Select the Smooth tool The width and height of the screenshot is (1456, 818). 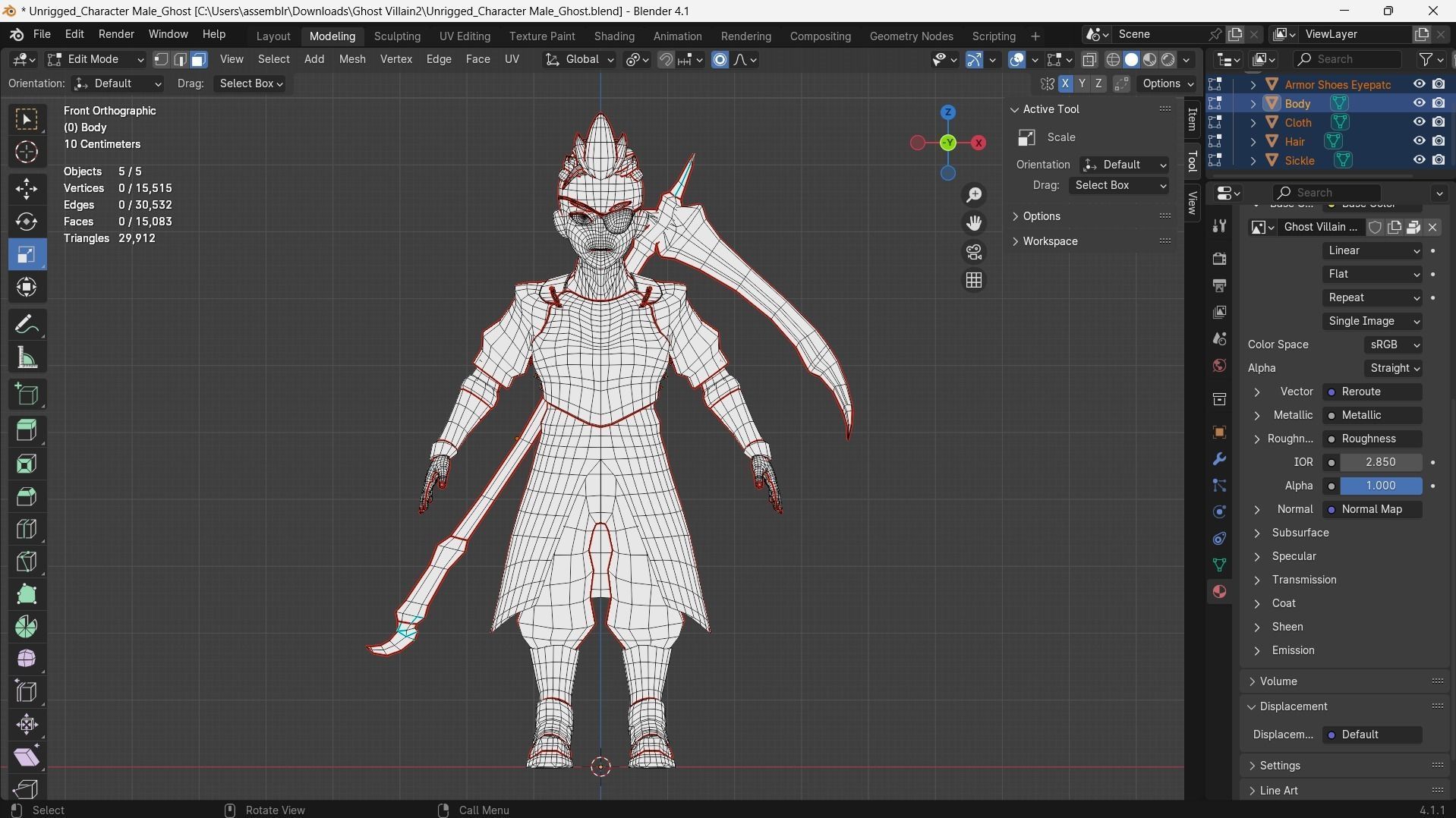tap(27, 659)
